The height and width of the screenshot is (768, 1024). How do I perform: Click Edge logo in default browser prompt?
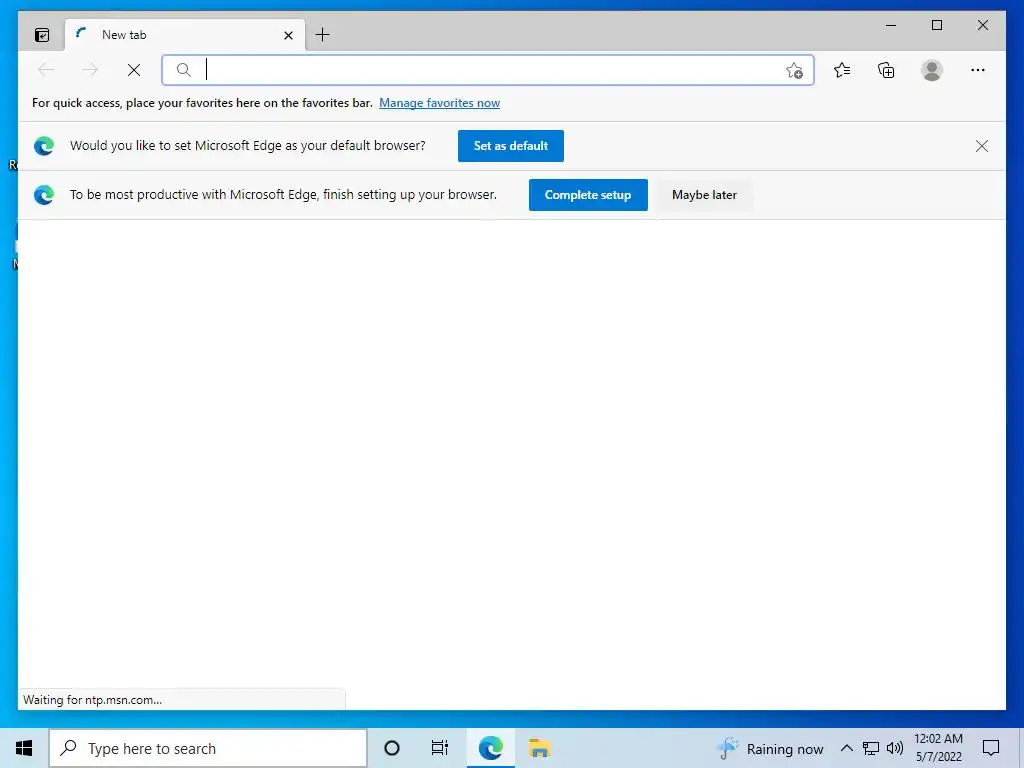(44, 146)
